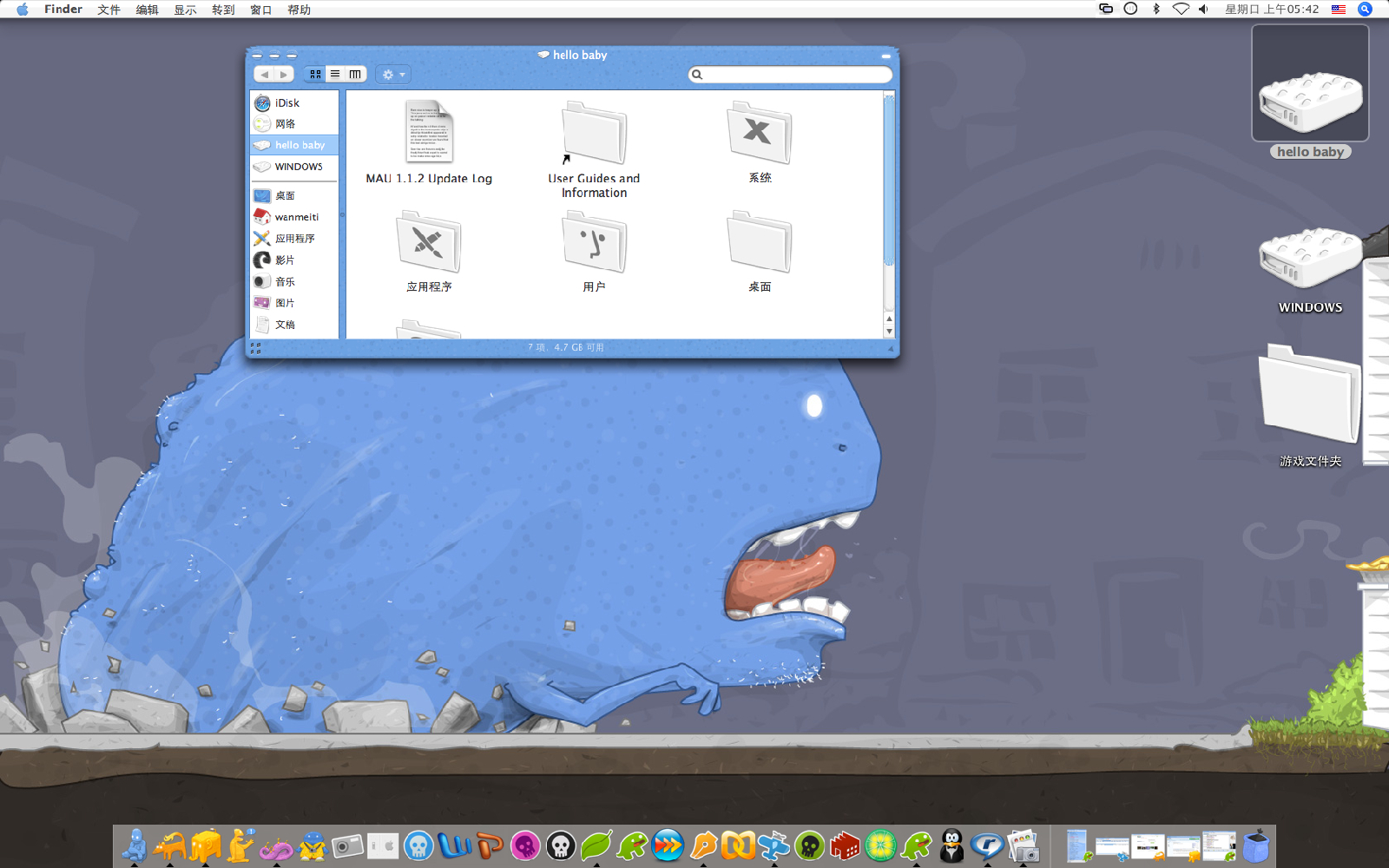1389x868 pixels.
Task: Open the 转到 menu
Action: point(223,10)
